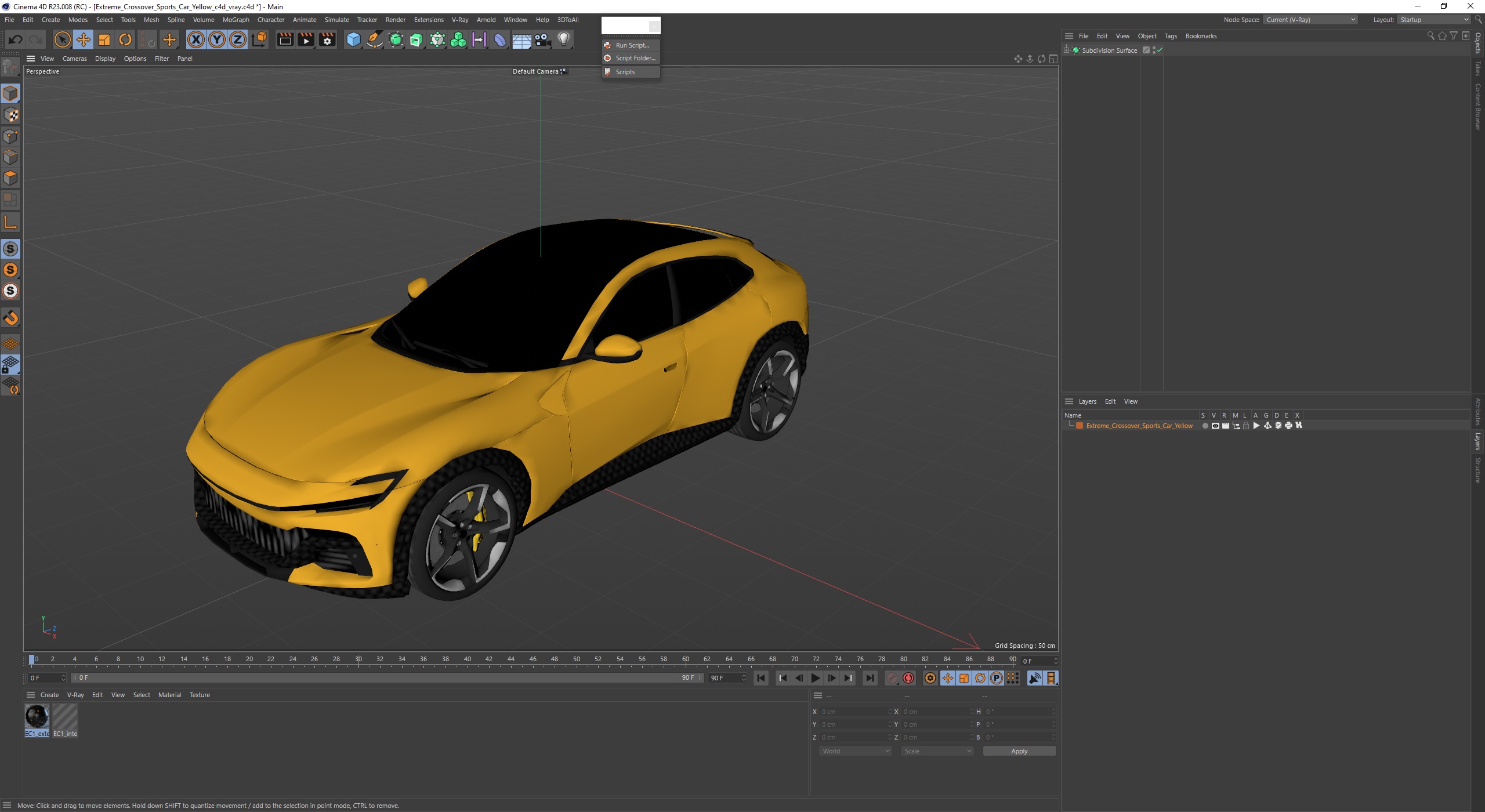1485x812 pixels.
Task: Toggle layer Solo dot for Extreme_Crossover_Sports_Car_Yellow
Action: [1205, 426]
